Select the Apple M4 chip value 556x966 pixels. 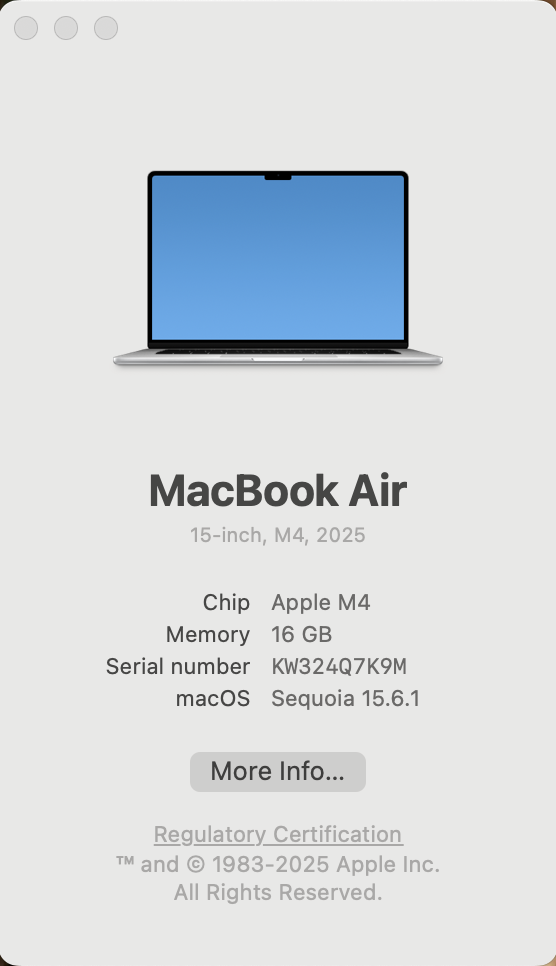click(321, 603)
